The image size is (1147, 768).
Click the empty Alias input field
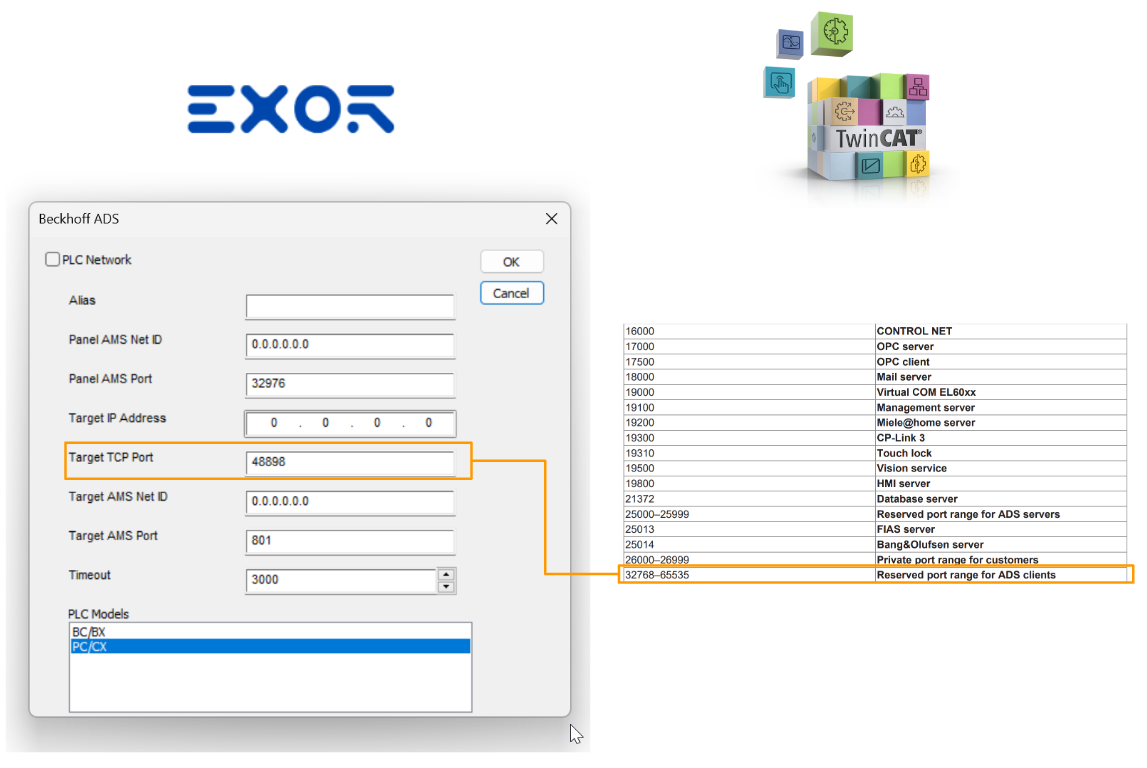349,306
